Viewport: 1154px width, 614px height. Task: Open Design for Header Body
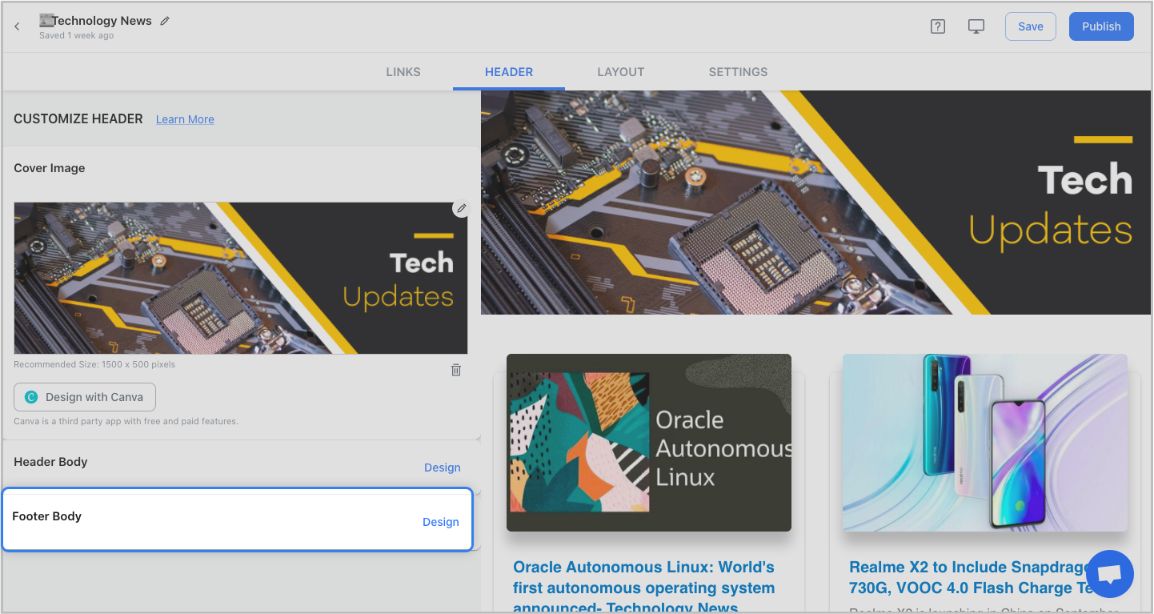[x=441, y=467]
